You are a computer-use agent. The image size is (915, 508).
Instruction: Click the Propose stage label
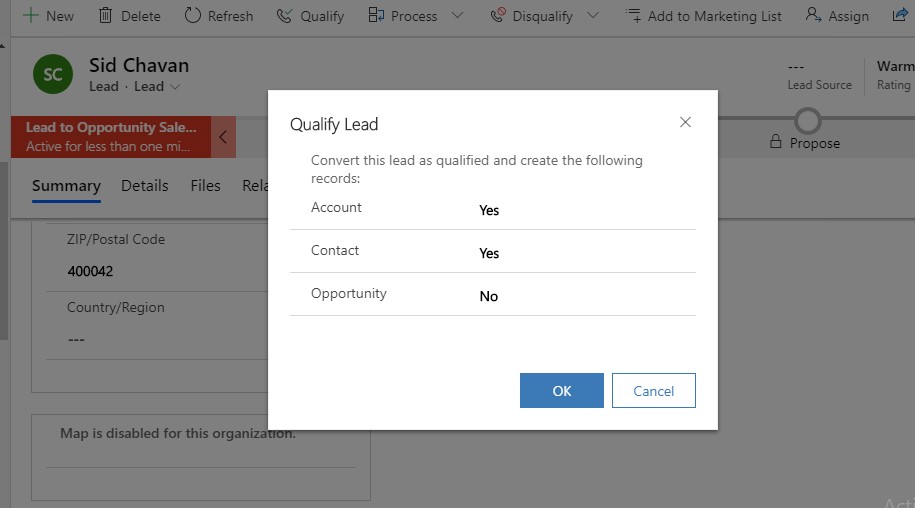pos(815,143)
